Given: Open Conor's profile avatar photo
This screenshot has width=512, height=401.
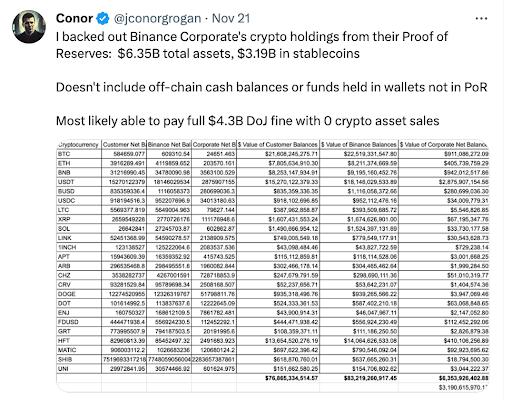Looking at the screenshot, I should 29,27.
